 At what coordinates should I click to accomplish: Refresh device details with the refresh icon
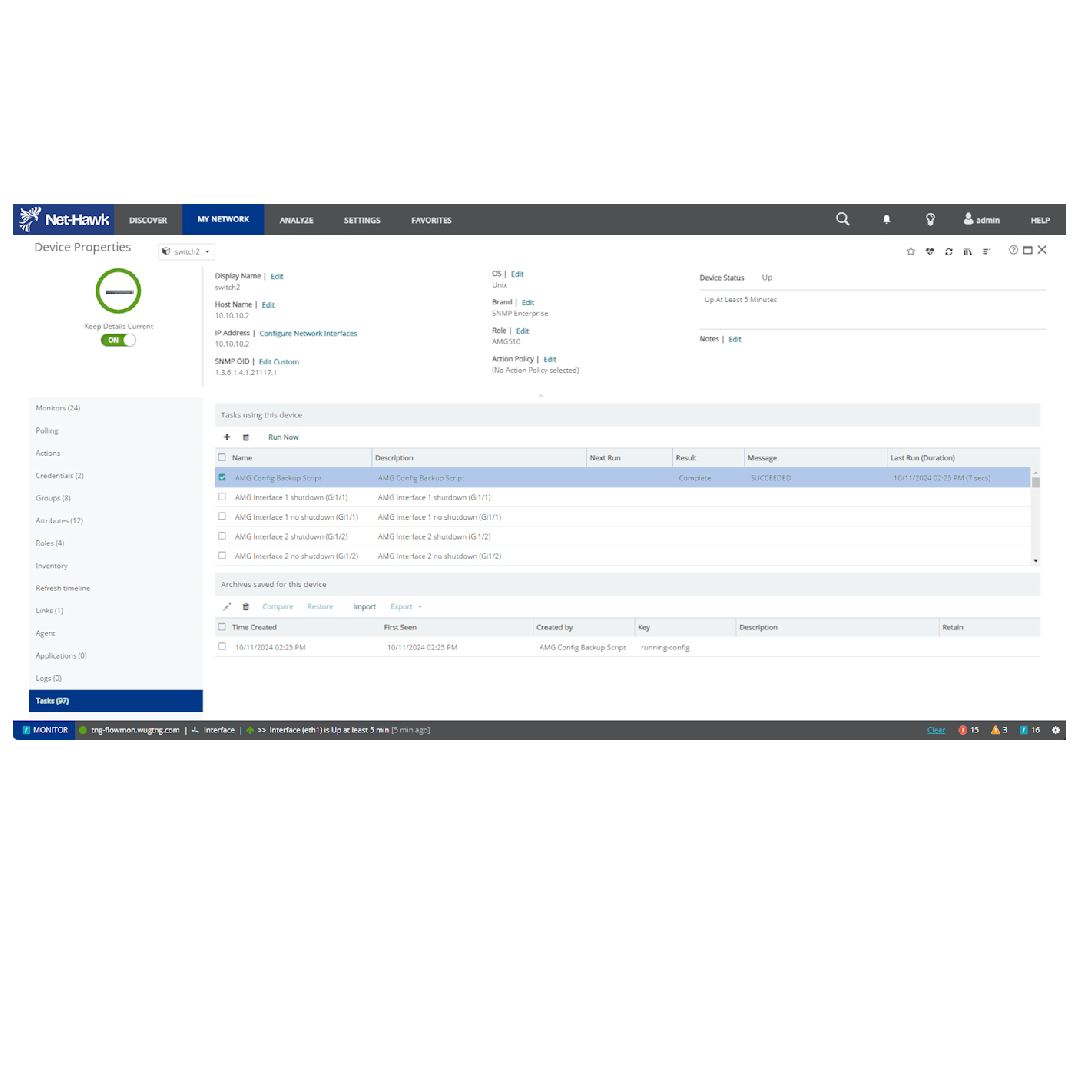click(x=948, y=251)
